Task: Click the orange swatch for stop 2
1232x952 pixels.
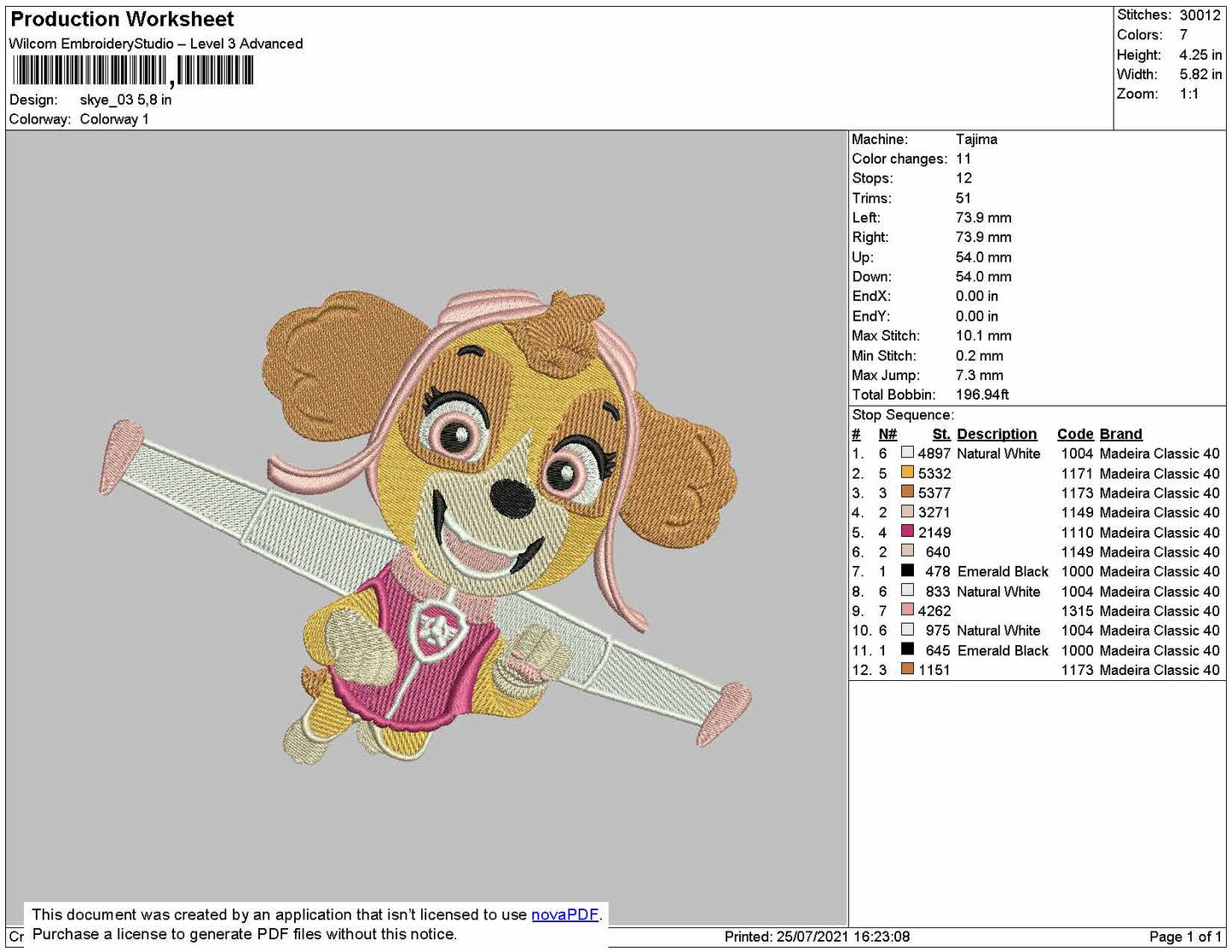Action: pos(907,472)
